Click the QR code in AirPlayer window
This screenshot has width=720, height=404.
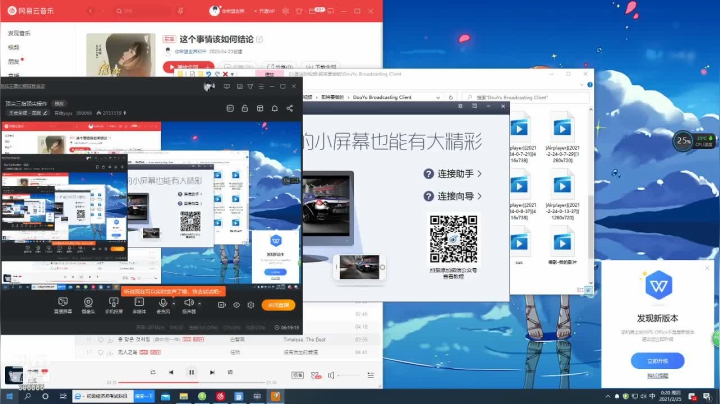pyautogui.click(x=453, y=239)
